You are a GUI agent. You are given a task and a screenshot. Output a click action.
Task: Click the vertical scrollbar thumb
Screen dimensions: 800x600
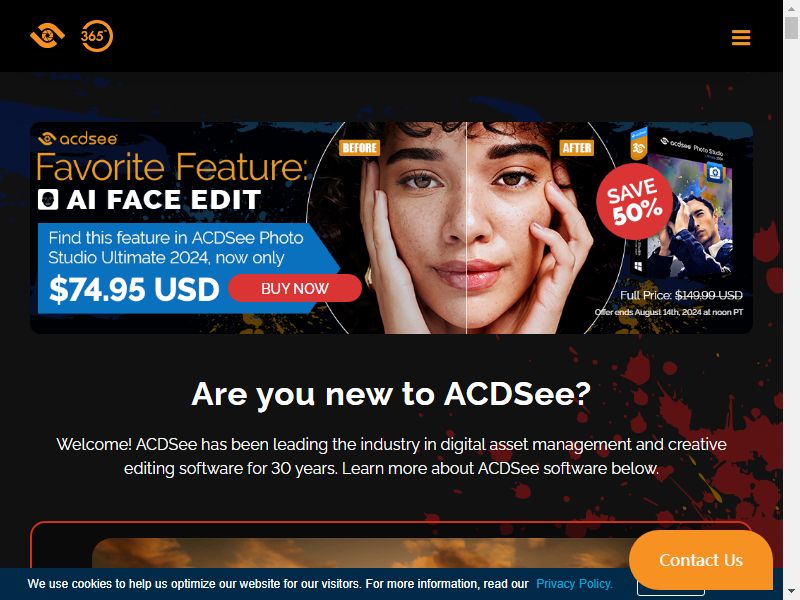(x=791, y=28)
